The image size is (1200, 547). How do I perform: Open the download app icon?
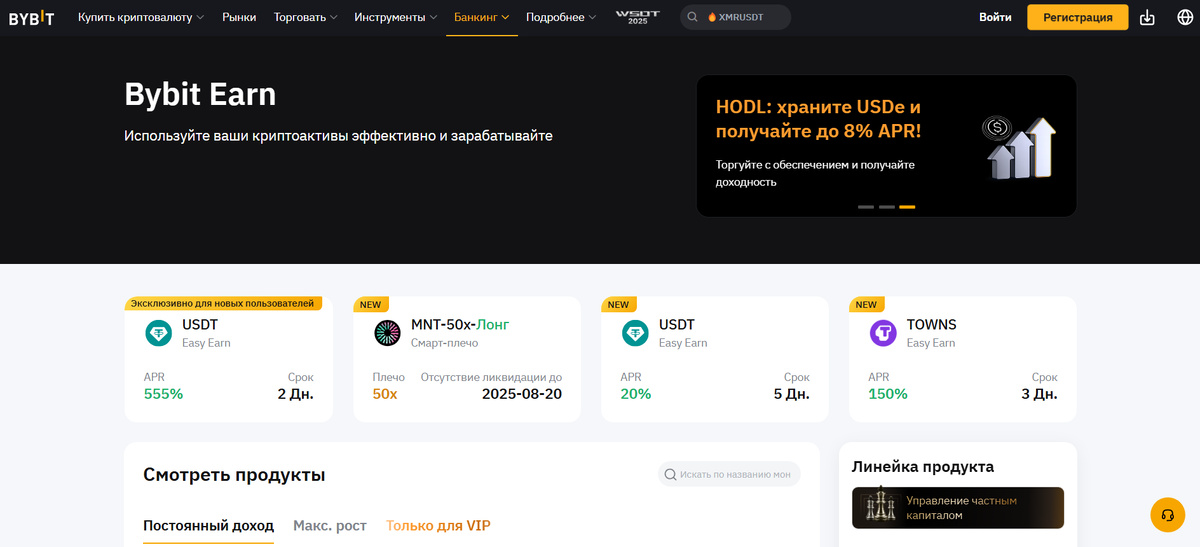(x=1147, y=17)
